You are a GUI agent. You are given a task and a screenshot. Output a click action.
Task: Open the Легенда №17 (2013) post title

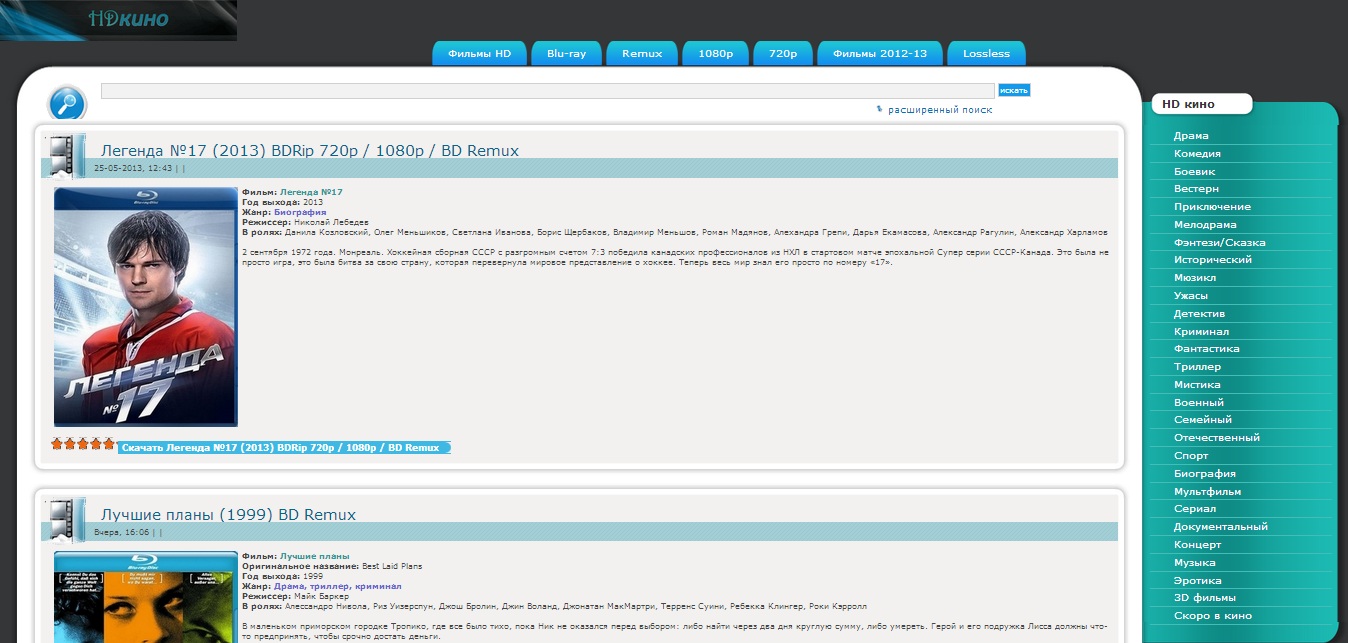point(310,151)
